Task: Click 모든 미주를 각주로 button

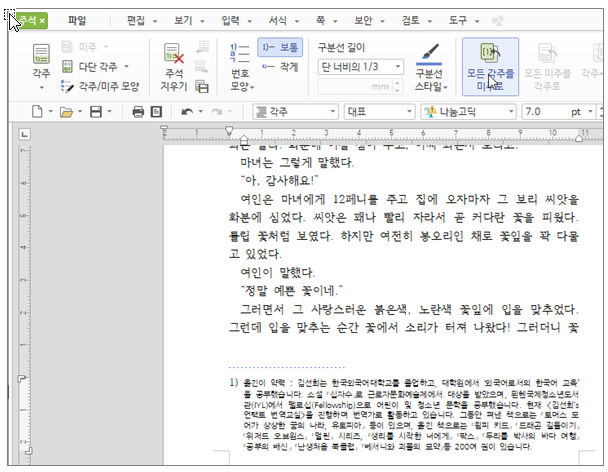Action: [547, 67]
